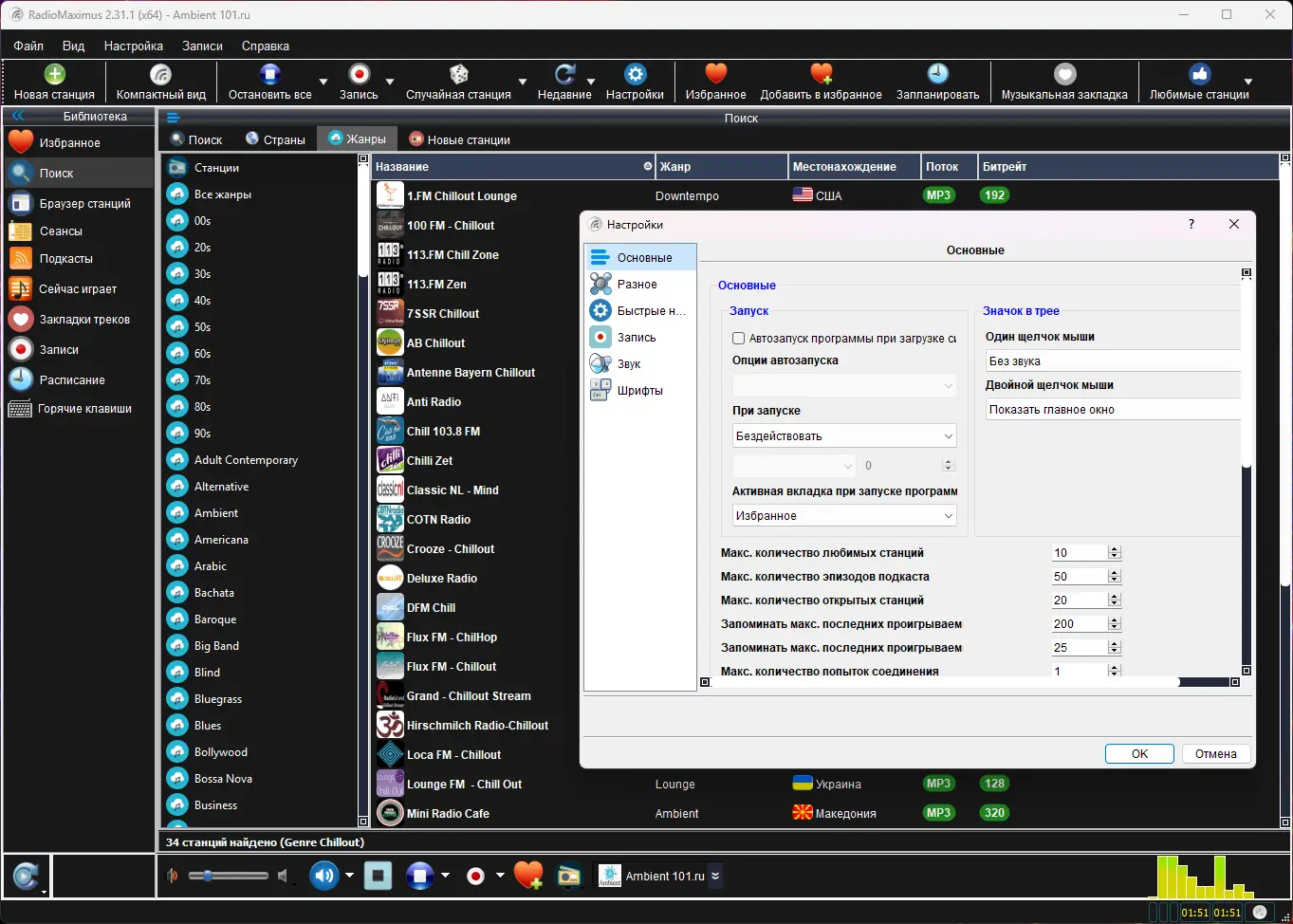Click the Отмена button
The image size is (1293, 924).
point(1215,753)
